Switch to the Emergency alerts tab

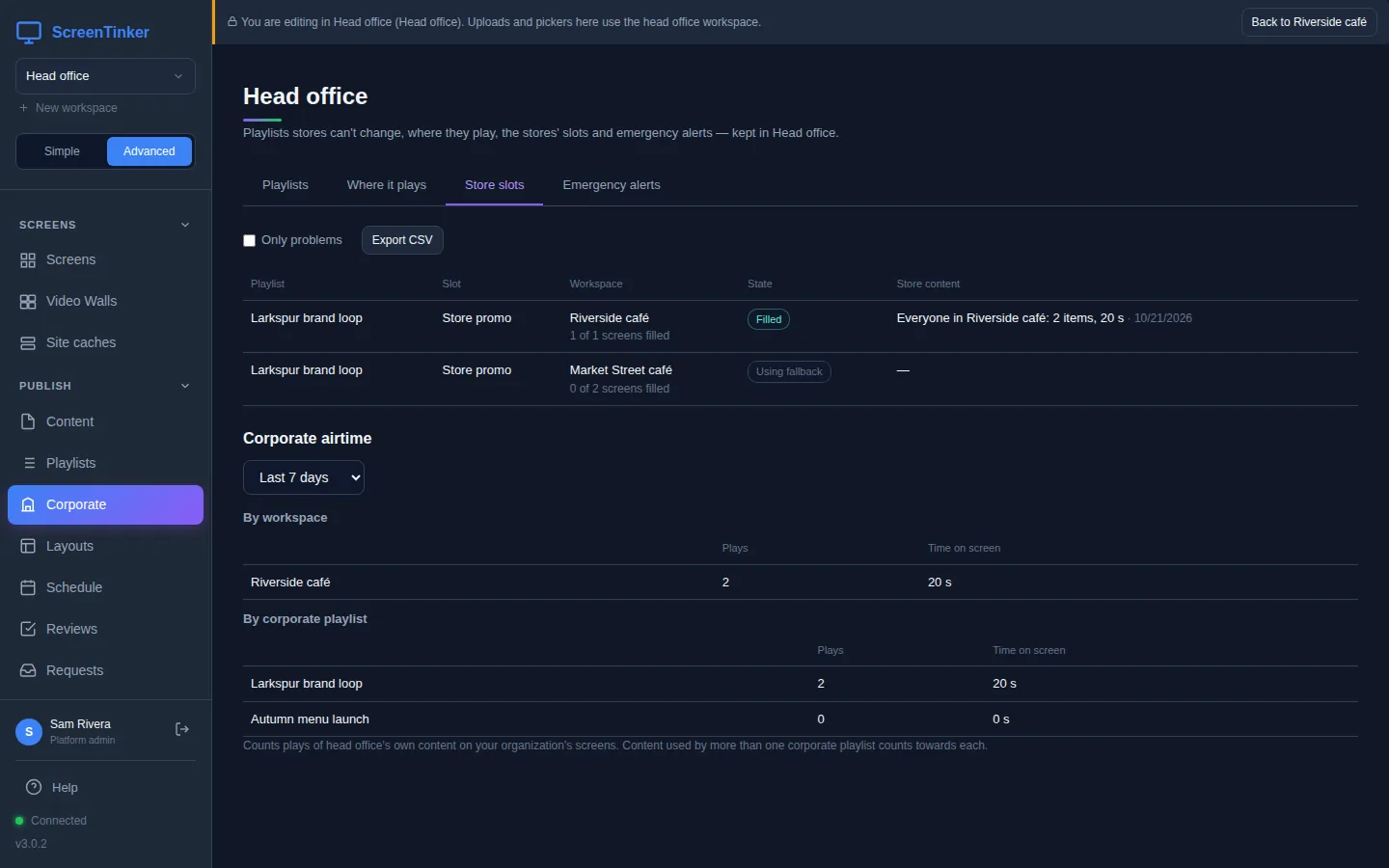(612, 185)
